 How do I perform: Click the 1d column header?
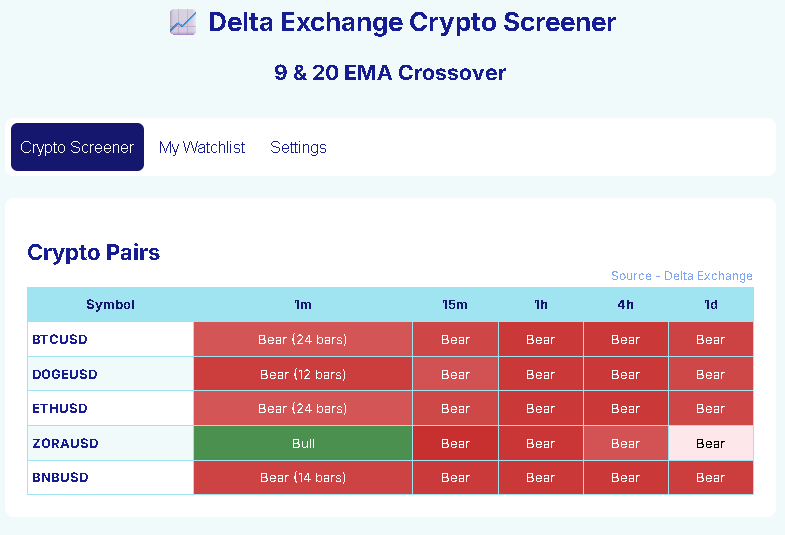pos(710,305)
